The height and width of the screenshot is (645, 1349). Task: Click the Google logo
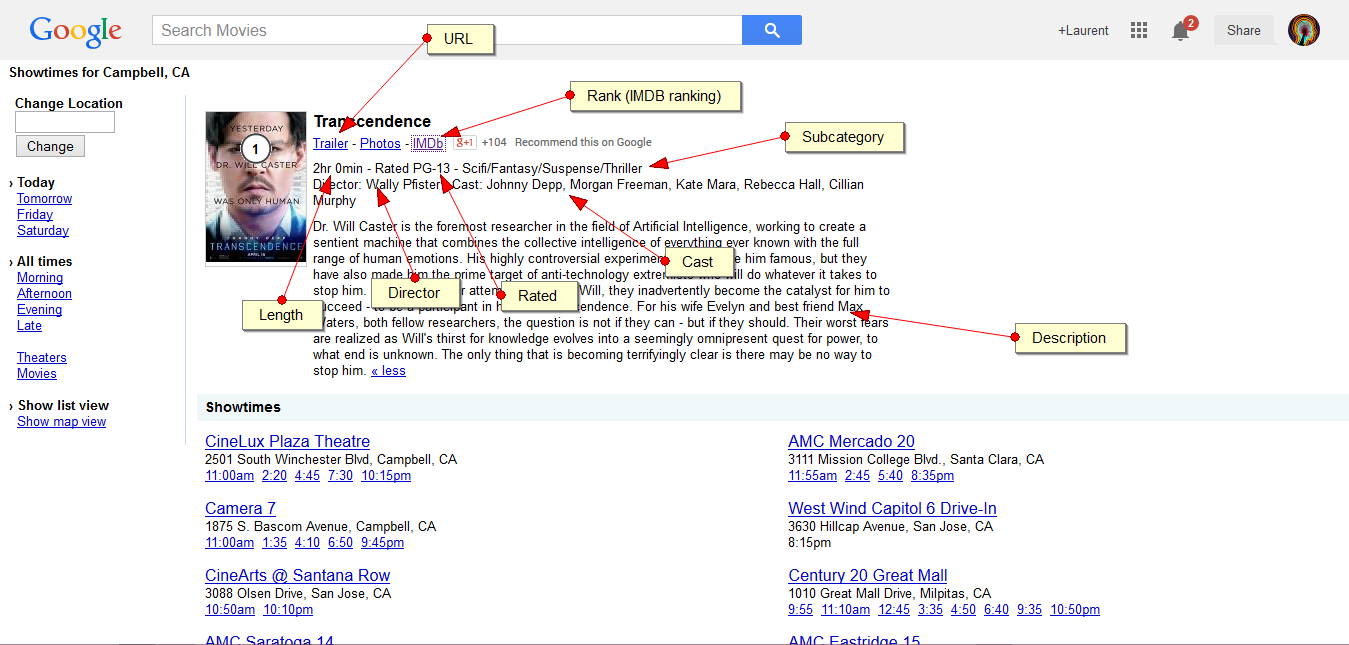(x=75, y=31)
